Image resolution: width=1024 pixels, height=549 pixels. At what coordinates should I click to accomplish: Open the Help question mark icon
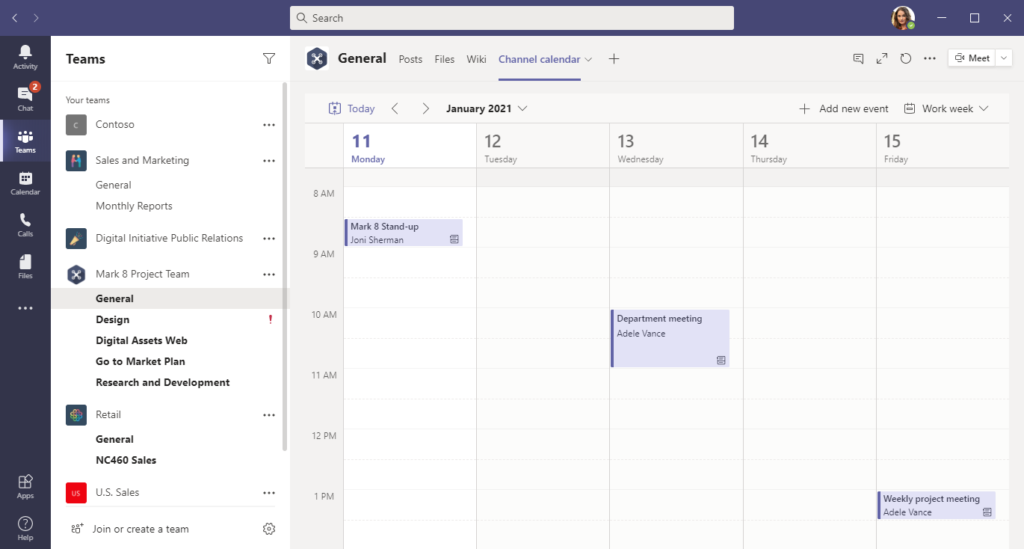tap(25, 528)
